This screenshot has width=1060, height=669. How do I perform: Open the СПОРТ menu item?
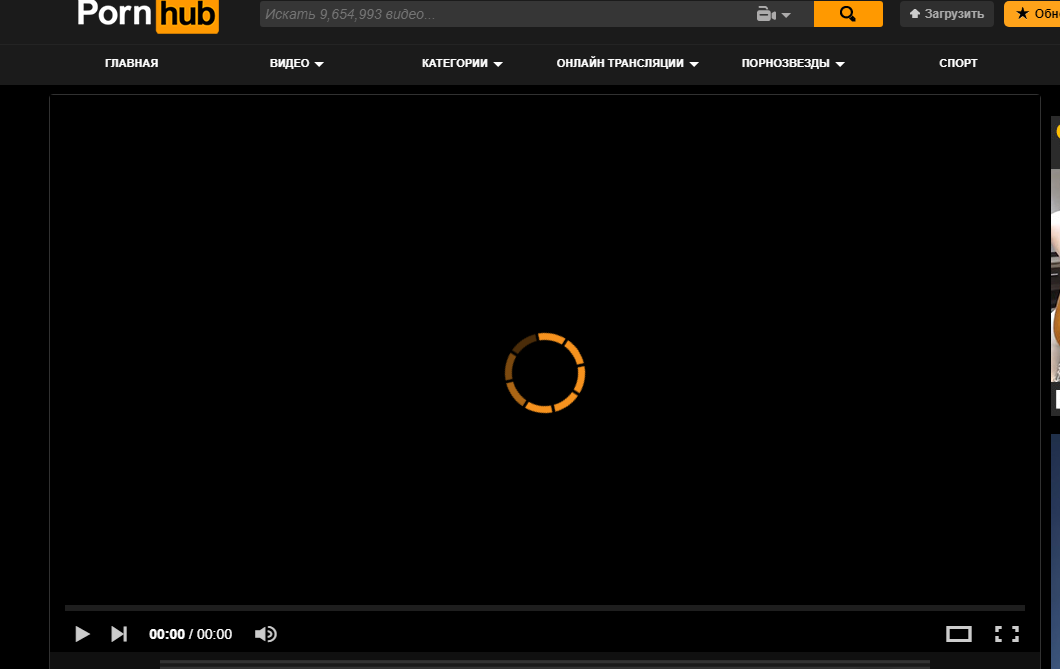pyautogui.click(x=958, y=63)
